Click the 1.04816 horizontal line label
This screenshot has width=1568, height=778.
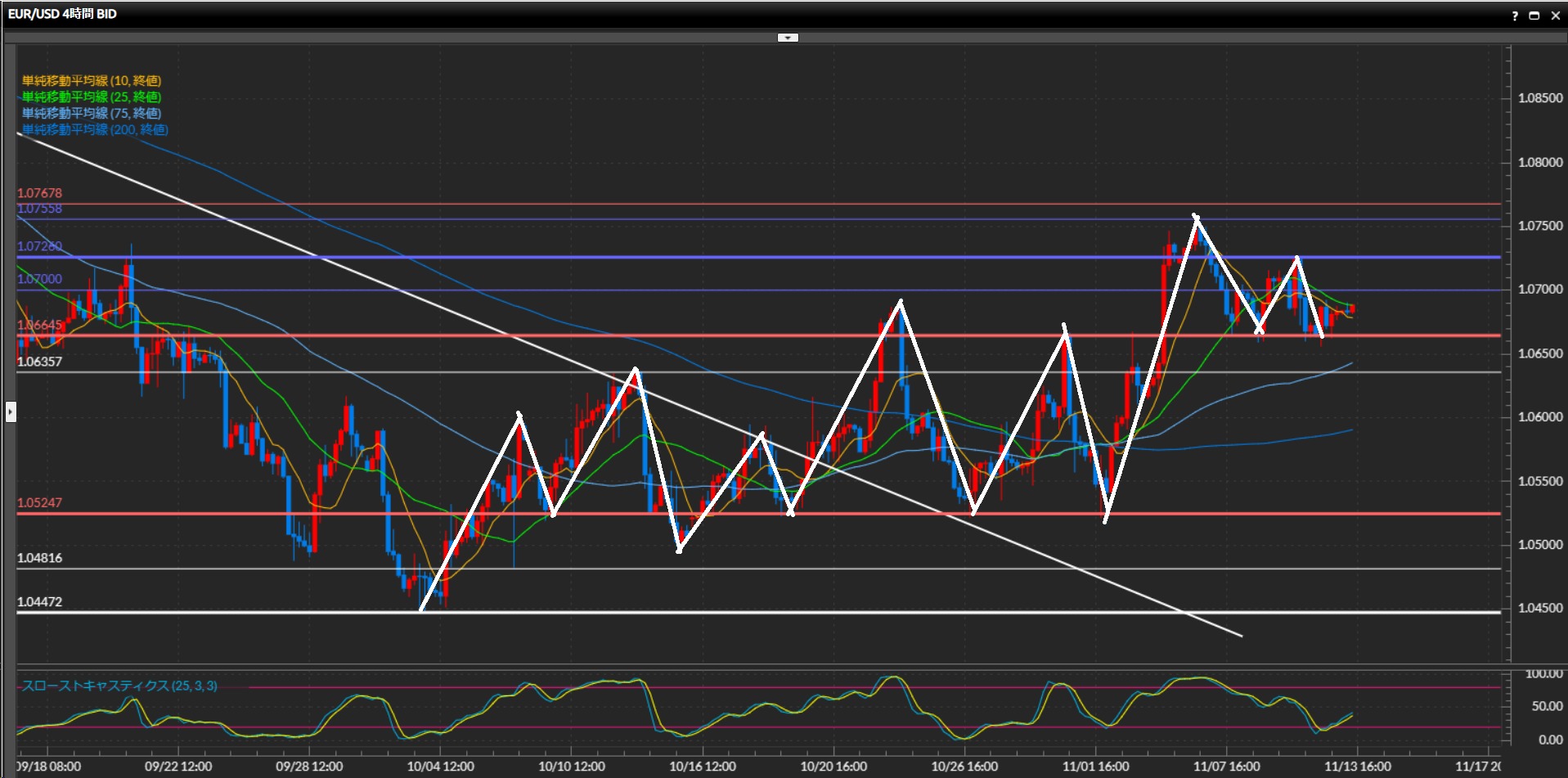[39, 558]
